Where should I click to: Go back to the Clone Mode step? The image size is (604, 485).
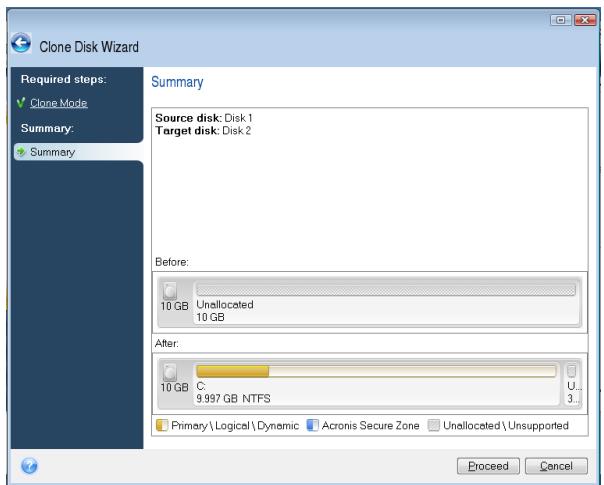pyautogui.click(x=59, y=103)
